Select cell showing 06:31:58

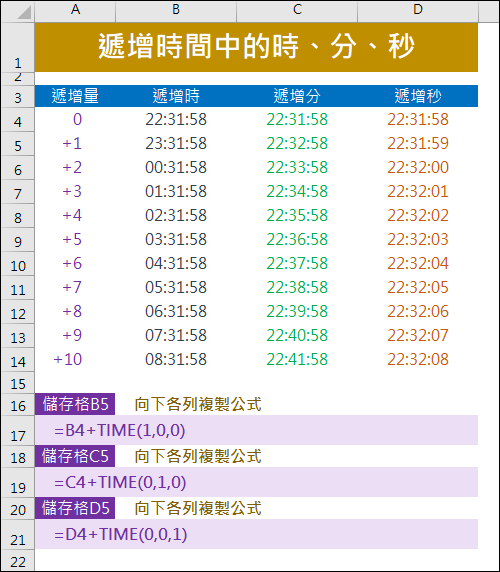(176, 312)
